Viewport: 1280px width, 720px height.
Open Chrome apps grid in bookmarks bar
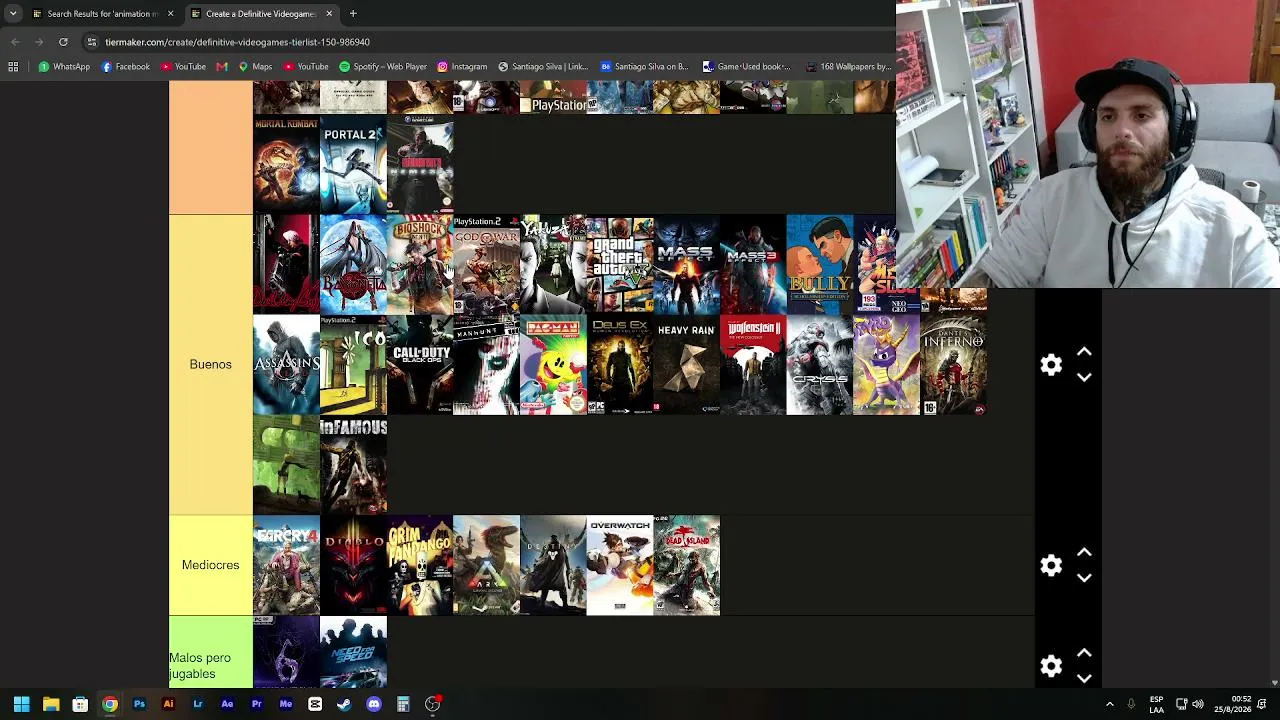tap(13, 67)
